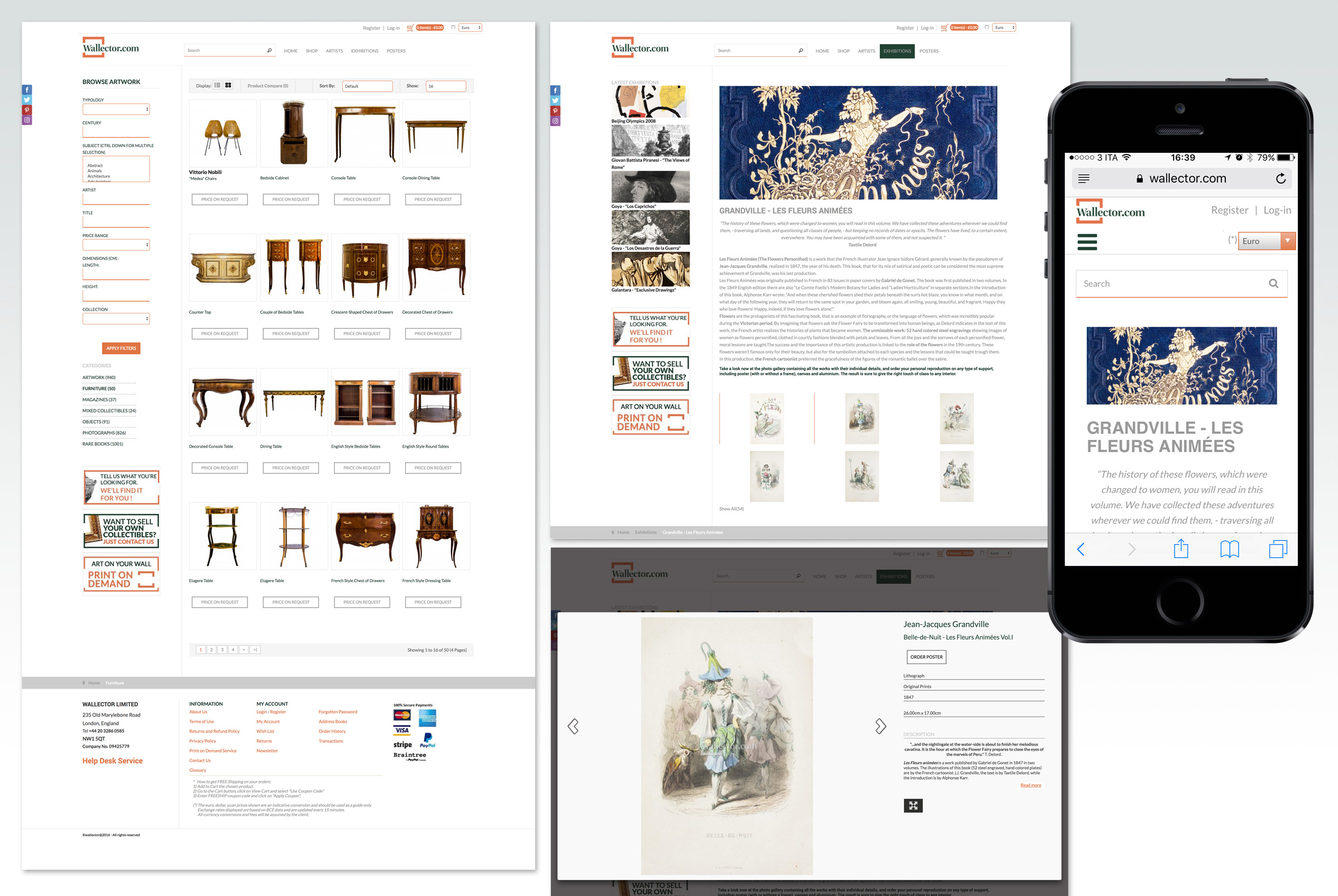Open SHOP menu on furniture shop page
1338x896 pixels.
[x=311, y=51]
